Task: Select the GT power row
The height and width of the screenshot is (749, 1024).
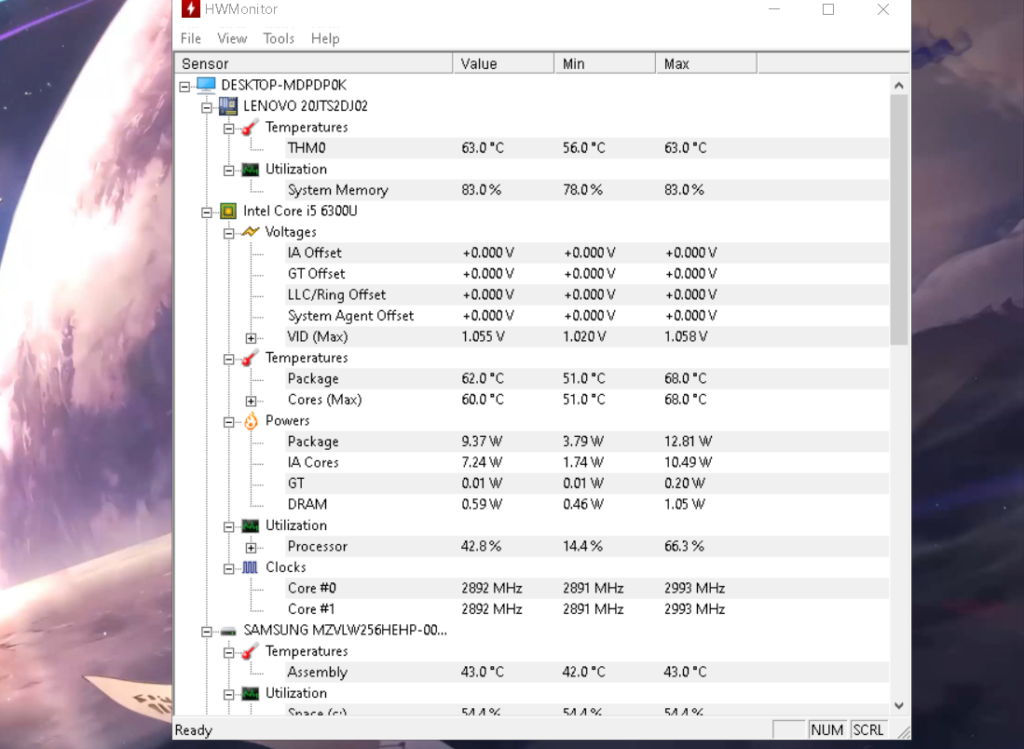Action: tap(586, 483)
